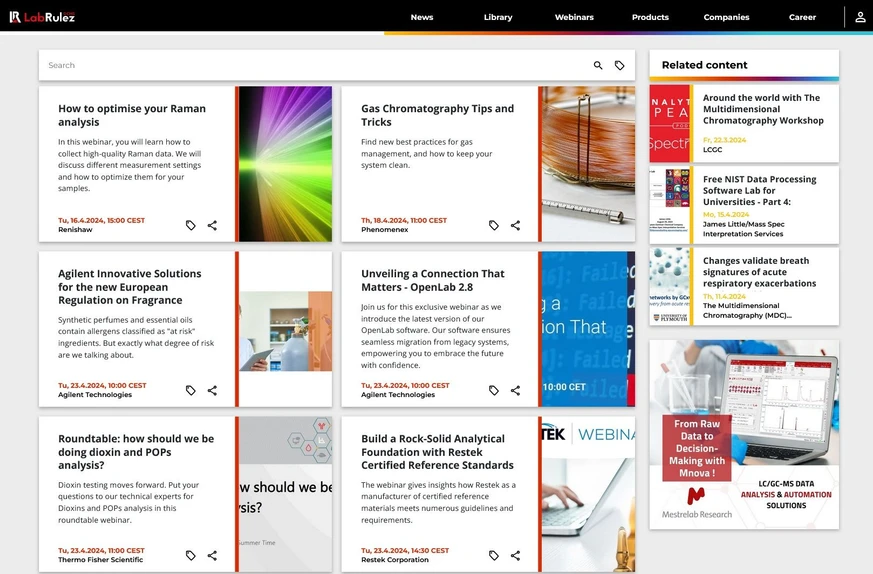This screenshot has height=574, width=873.
Task: Click the 'Related content' heading
Action: 704,65
